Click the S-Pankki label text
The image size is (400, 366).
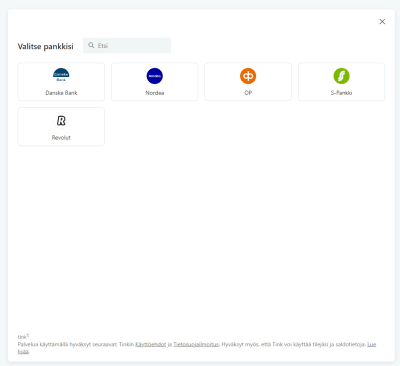click(x=341, y=93)
